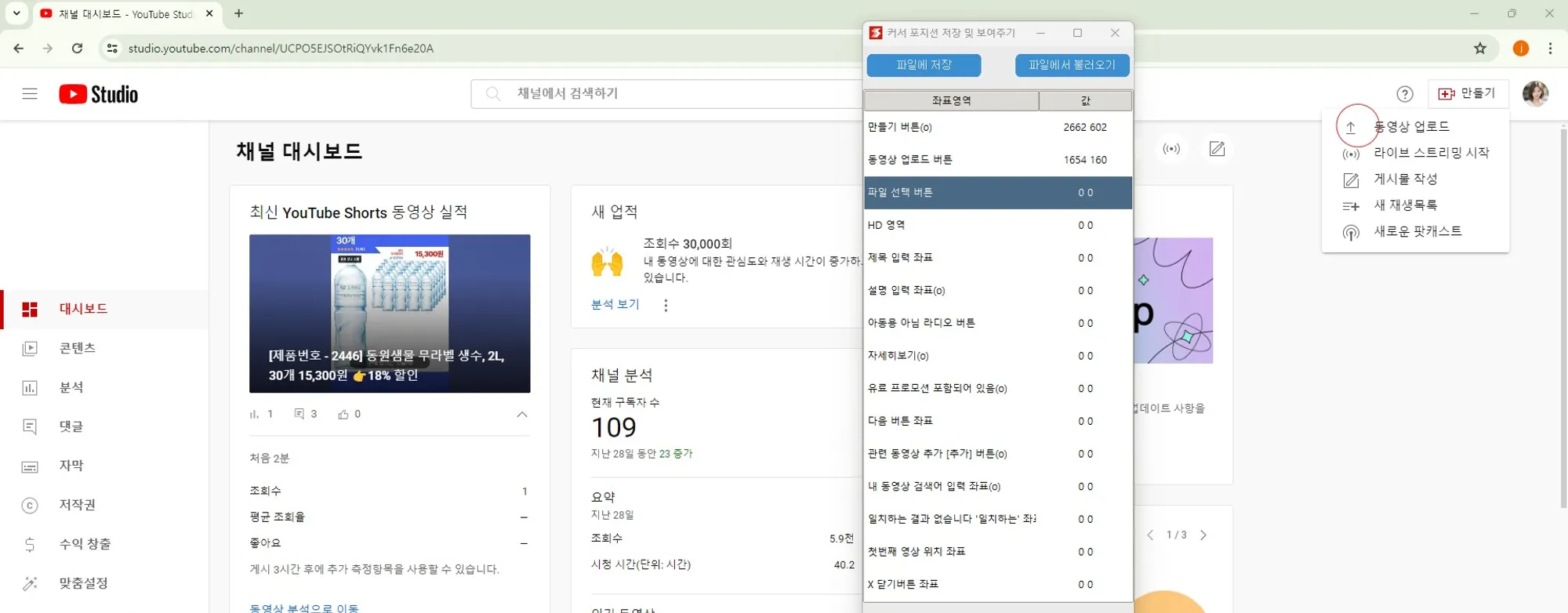Select 동영상 업로드 from the create menu
1568x613 pixels.
(1415, 126)
